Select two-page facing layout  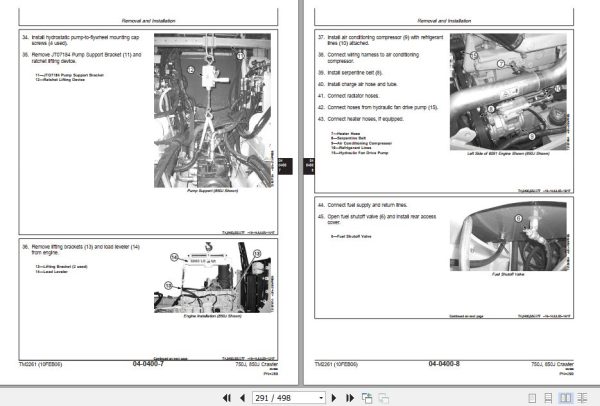coord(566,398)
